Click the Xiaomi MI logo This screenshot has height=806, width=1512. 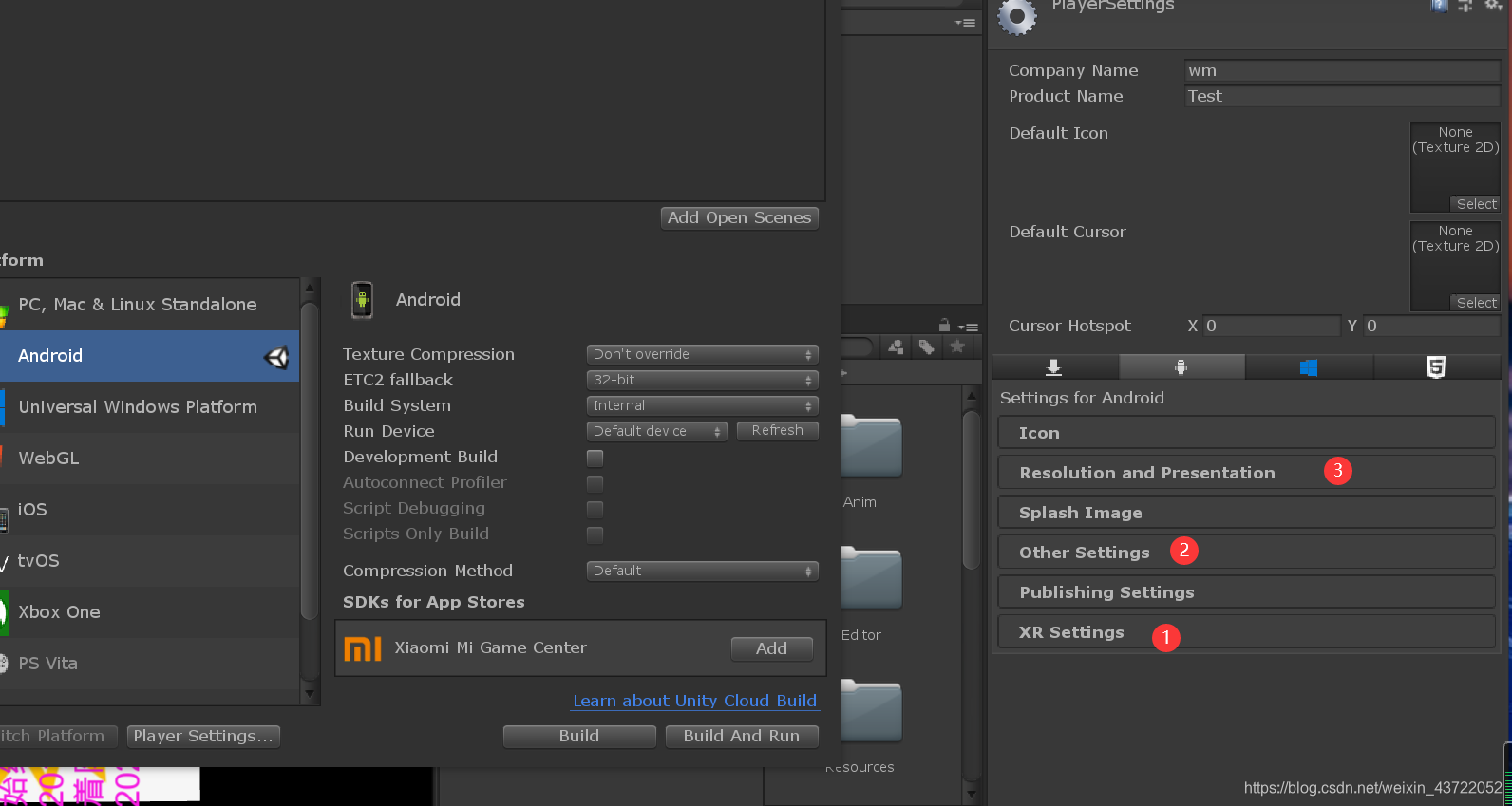(362, 648)
